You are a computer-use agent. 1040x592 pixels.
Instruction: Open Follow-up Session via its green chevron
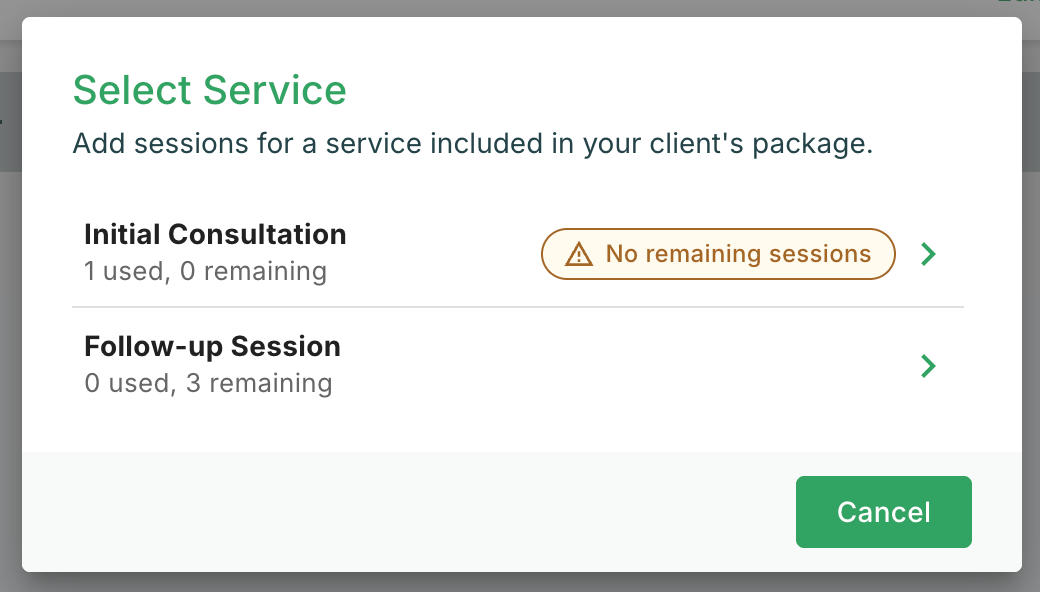[x=929, y=366]
